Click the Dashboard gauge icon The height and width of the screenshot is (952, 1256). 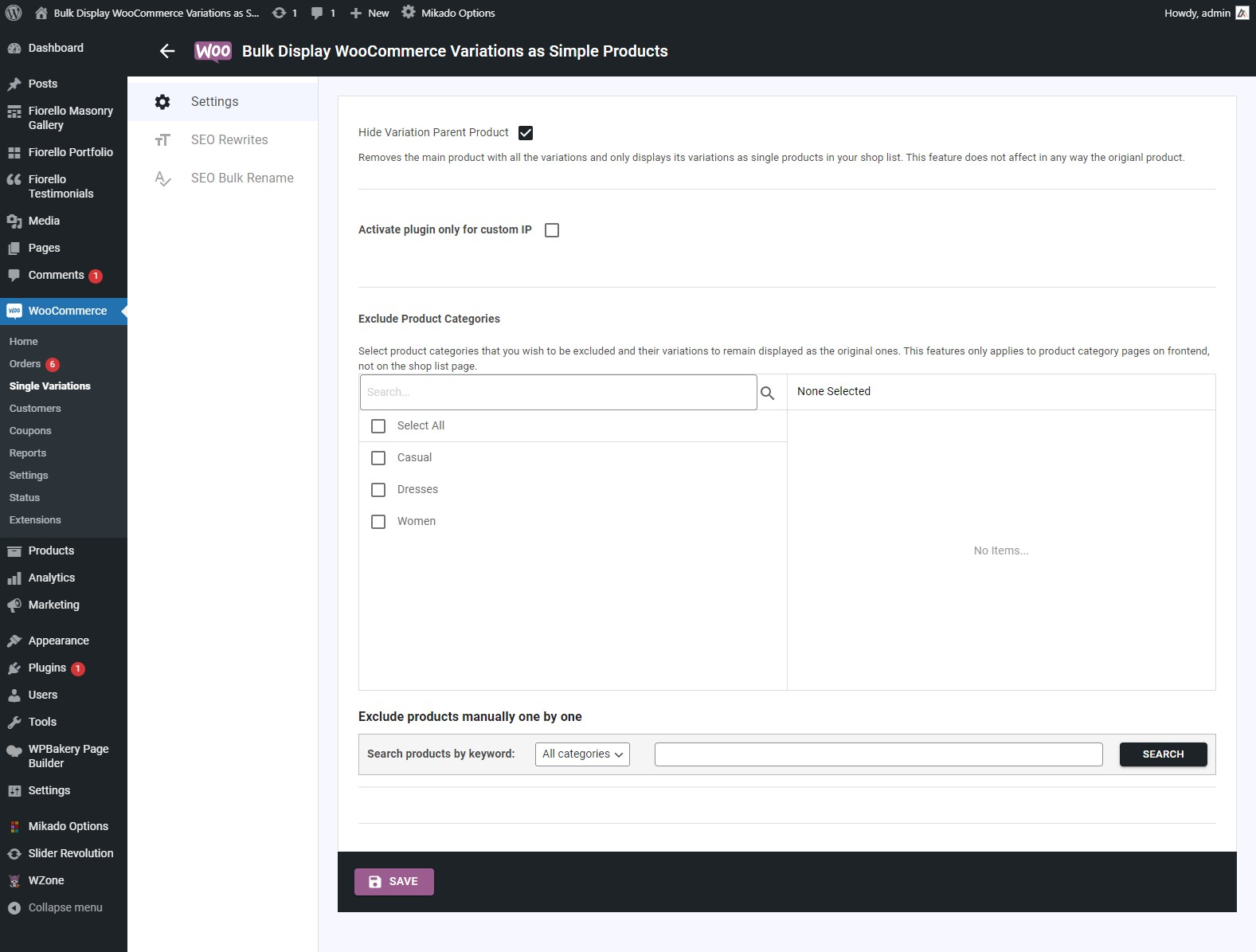pyautogui.click(x=14, y=48)
